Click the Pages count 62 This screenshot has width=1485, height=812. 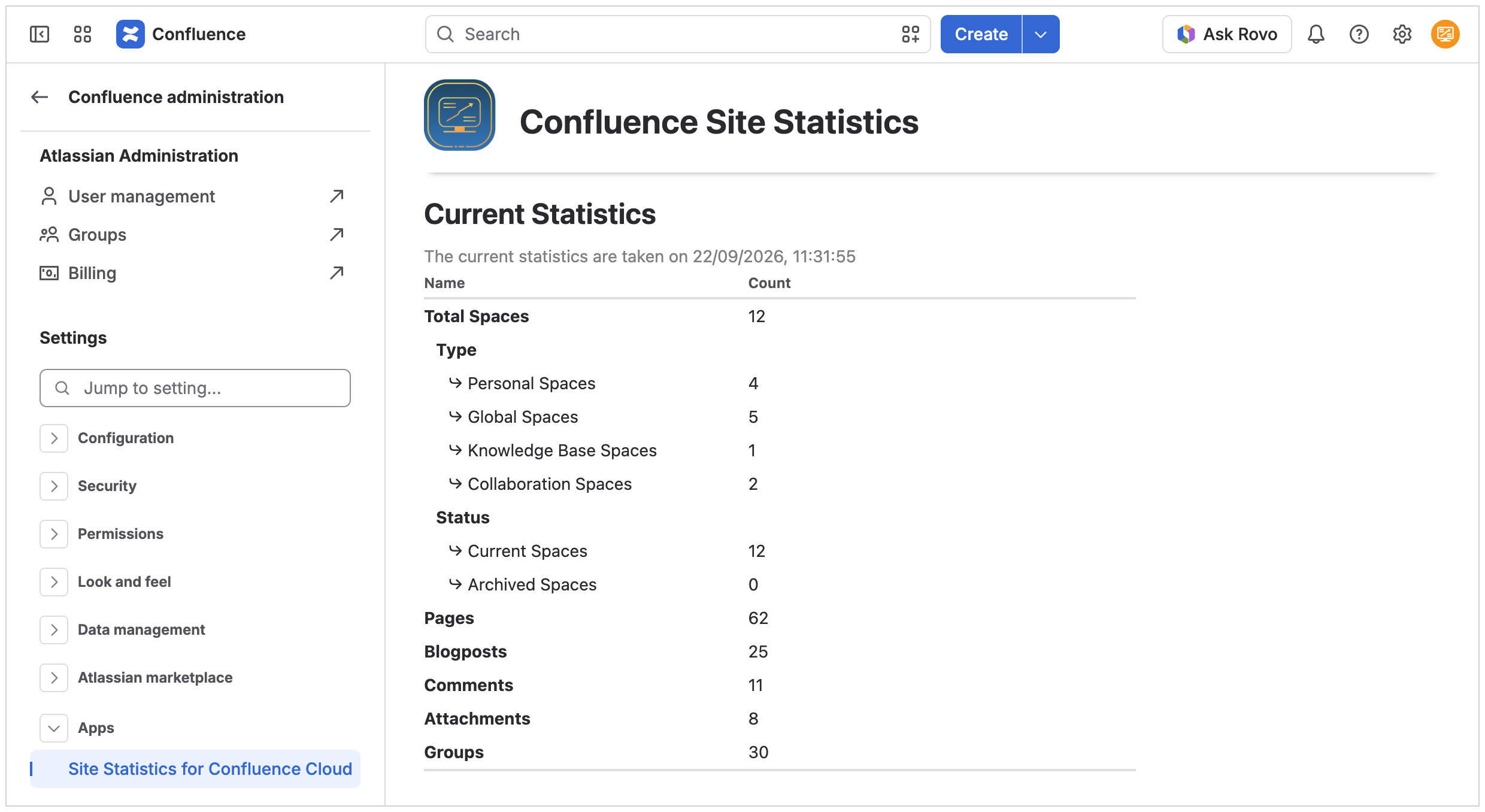click(758, 618)
